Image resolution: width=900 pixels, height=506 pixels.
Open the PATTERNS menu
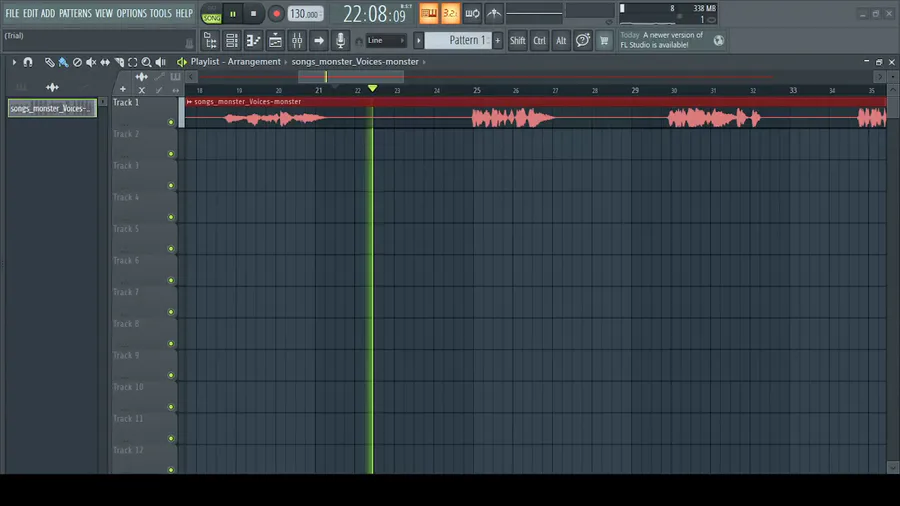coord(75,13)
